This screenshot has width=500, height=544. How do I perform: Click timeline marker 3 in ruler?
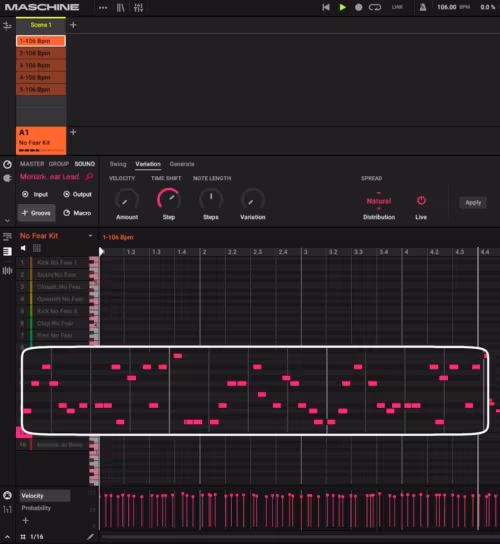coord(305,252)
